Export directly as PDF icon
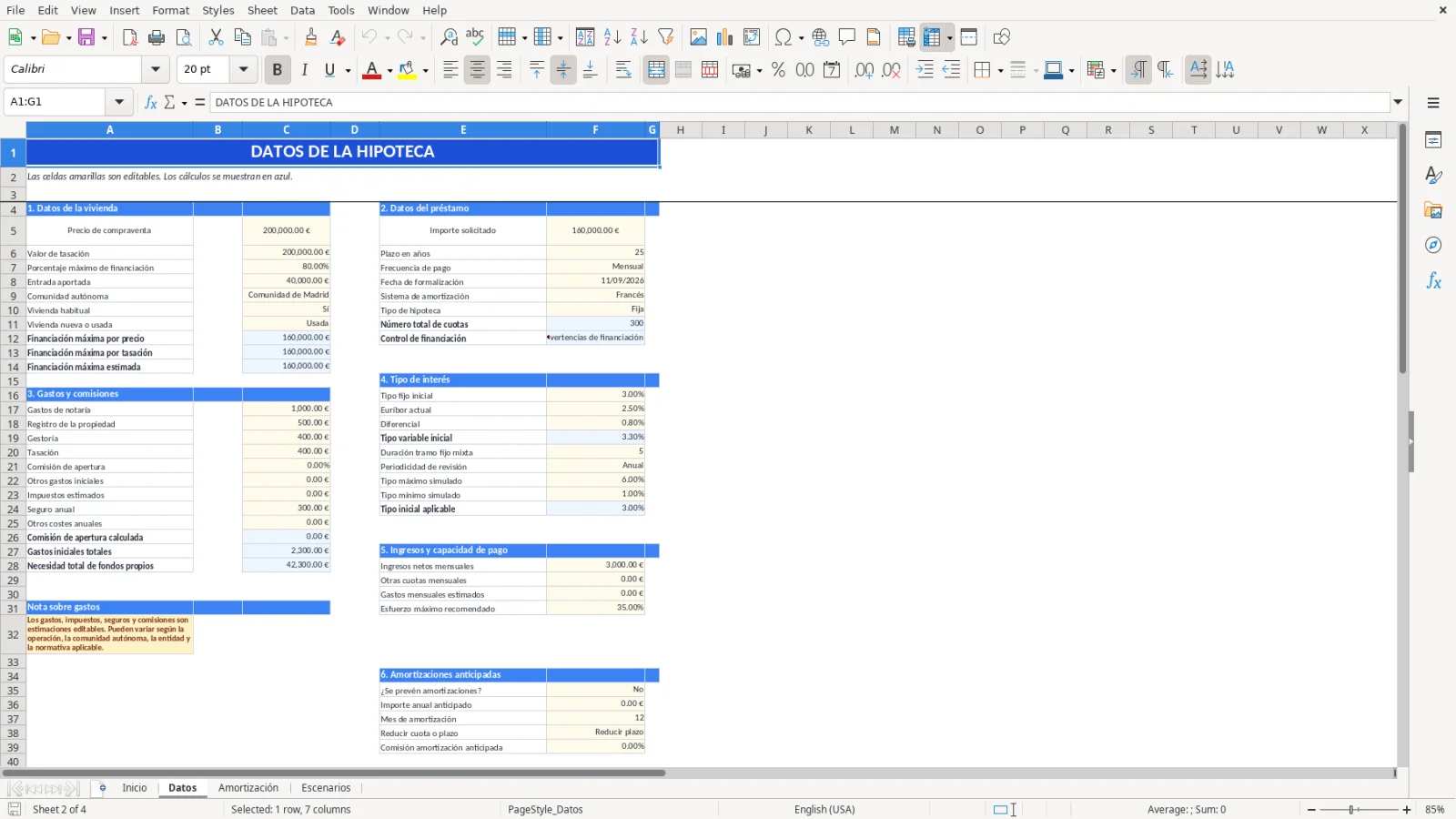1456x819 pixels. click(130, 37)
